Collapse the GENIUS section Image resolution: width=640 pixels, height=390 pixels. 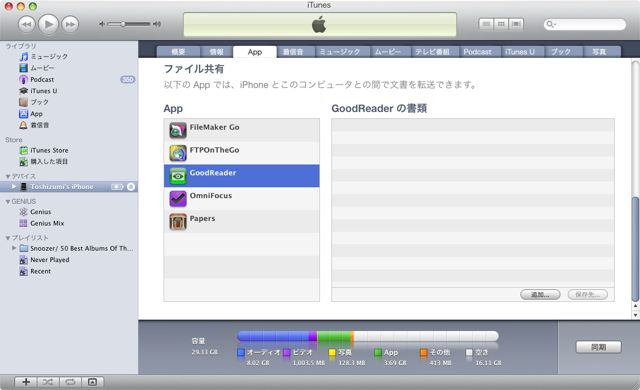[8, 202]
